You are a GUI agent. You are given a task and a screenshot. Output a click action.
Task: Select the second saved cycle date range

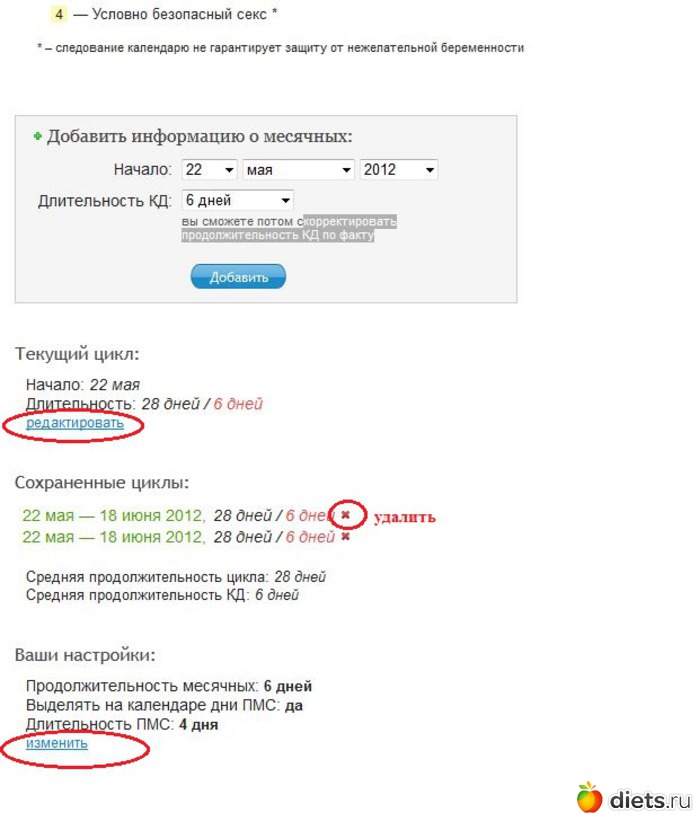(x=114, y=537)
